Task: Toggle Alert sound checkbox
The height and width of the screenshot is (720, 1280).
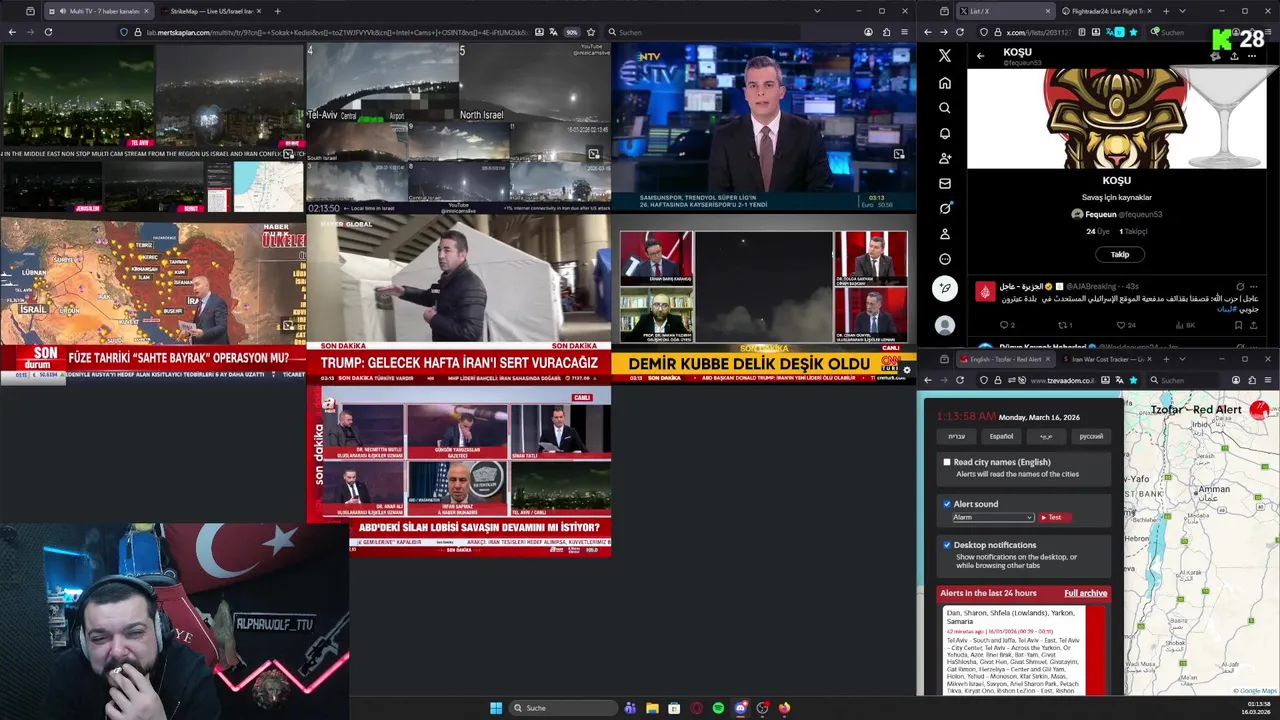Action: 947,504
